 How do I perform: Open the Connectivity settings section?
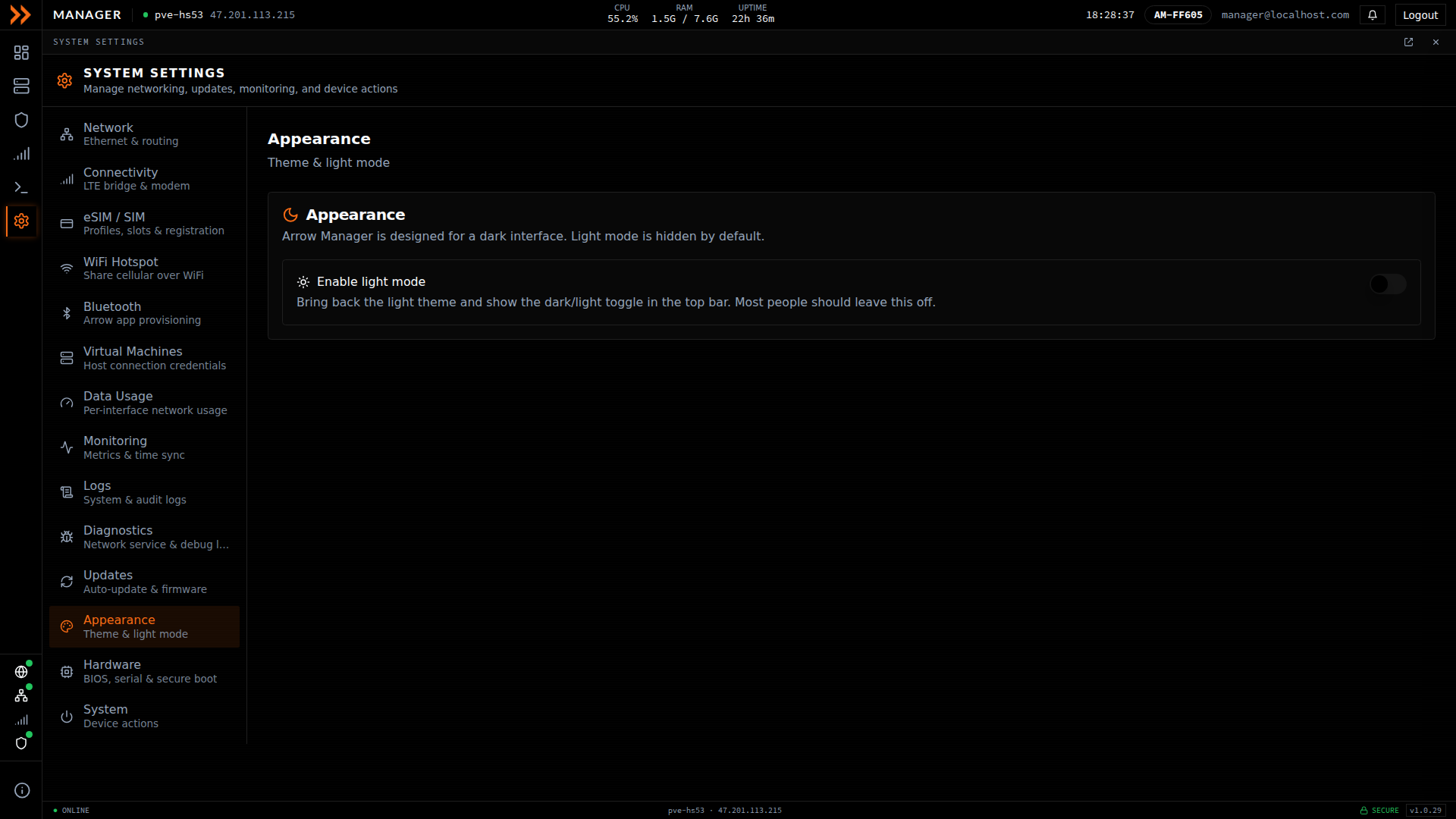click(144, 179)
